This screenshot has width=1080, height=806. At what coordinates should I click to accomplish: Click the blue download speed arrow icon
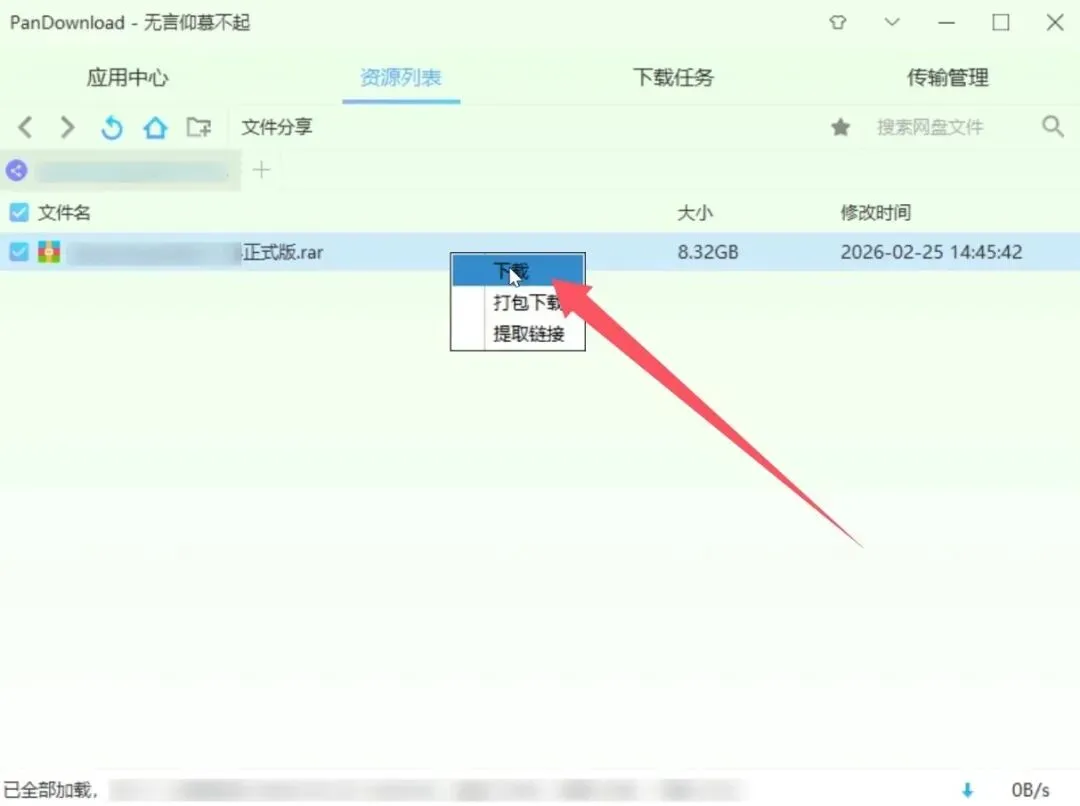pos(968,789)
